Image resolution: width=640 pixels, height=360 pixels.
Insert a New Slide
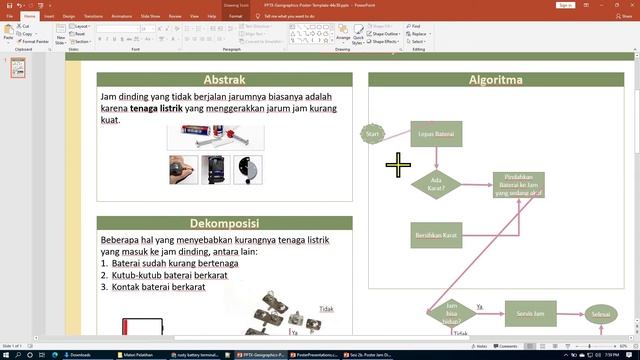pos(60,34)
